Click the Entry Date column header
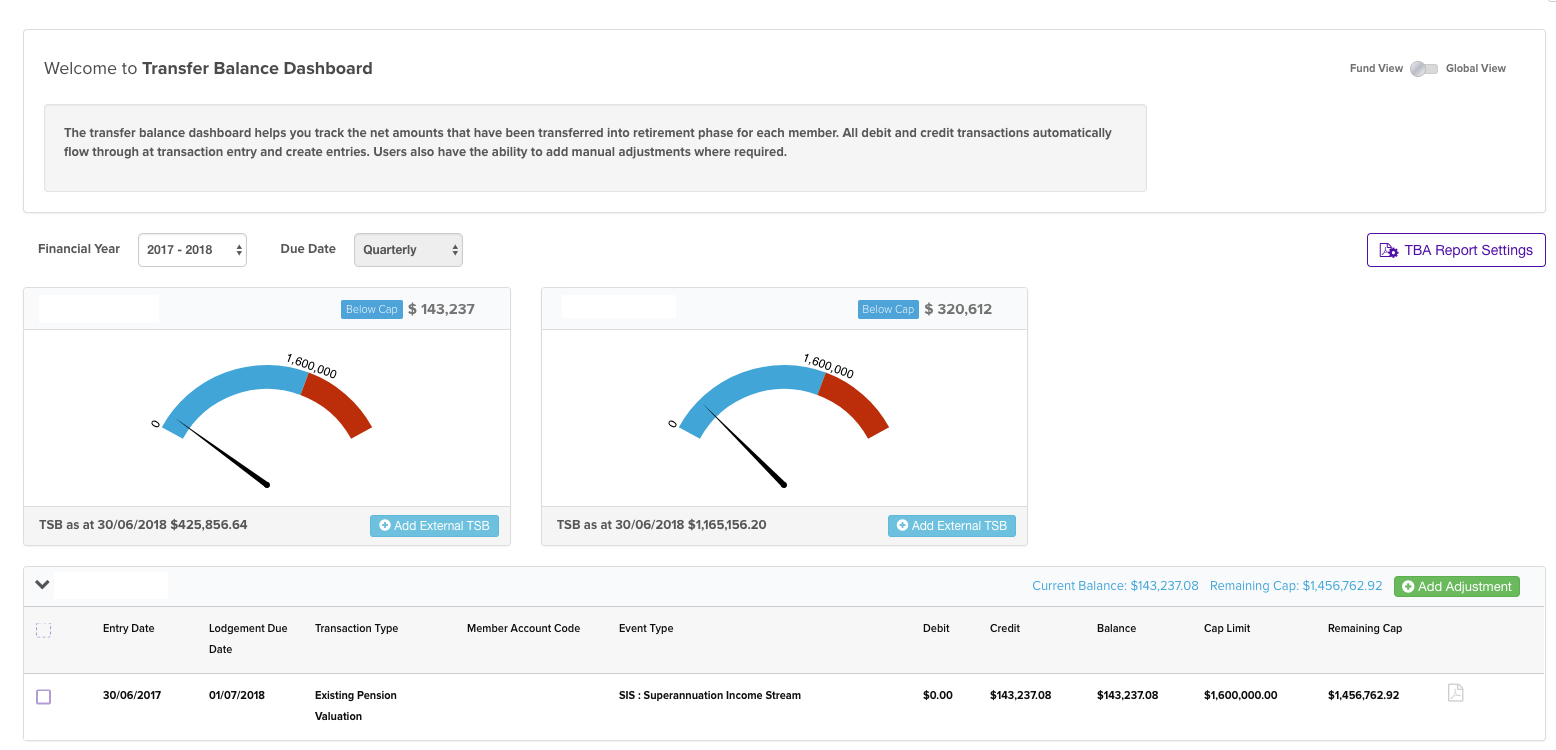Image resolution: width=1556 pixels, height=750 pixels. tap(128, 629)
